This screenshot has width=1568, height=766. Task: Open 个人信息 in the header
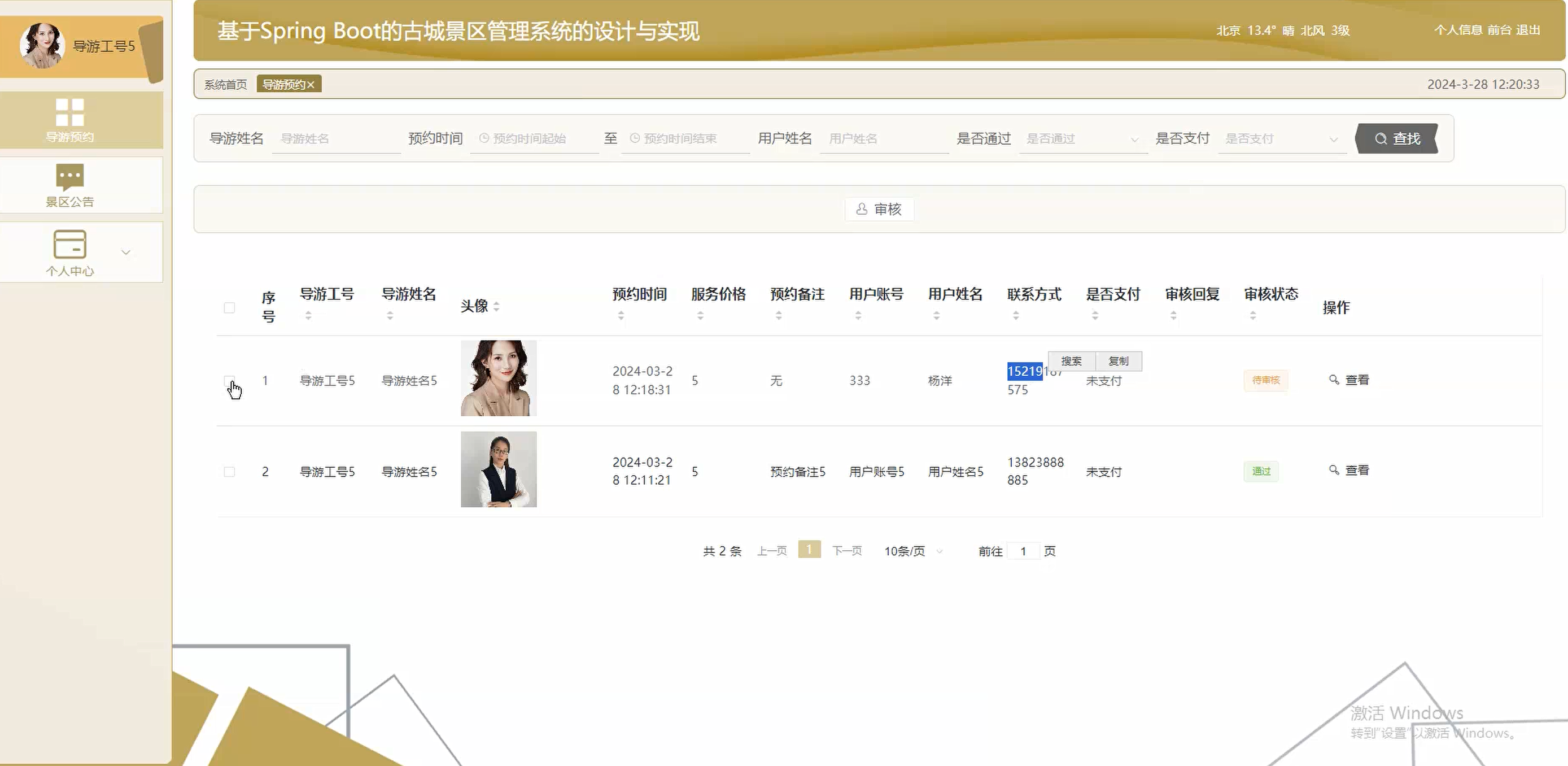(x=1458, y=30)
